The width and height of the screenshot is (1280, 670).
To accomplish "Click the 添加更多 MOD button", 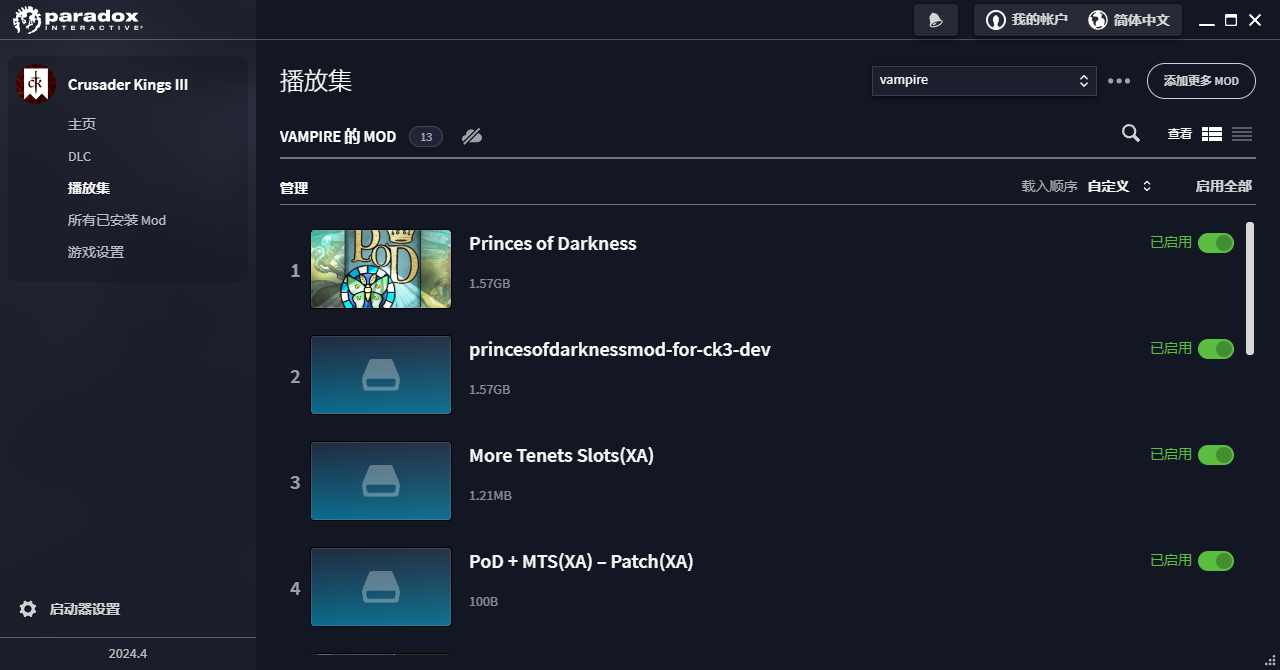I will (1201, 81).
